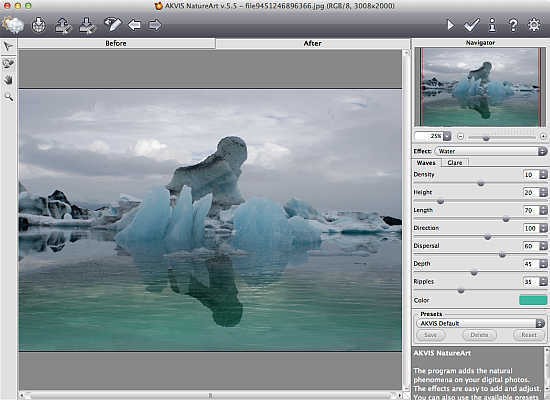Switch to the Glare tab
550x400 pixels.
pyautogui.click(x=455, y=163)
